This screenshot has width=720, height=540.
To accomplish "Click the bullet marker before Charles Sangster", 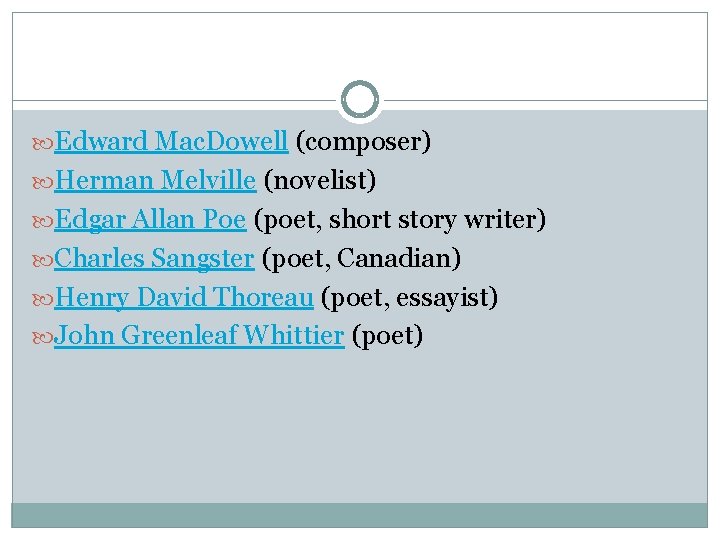I will point(42,260).
